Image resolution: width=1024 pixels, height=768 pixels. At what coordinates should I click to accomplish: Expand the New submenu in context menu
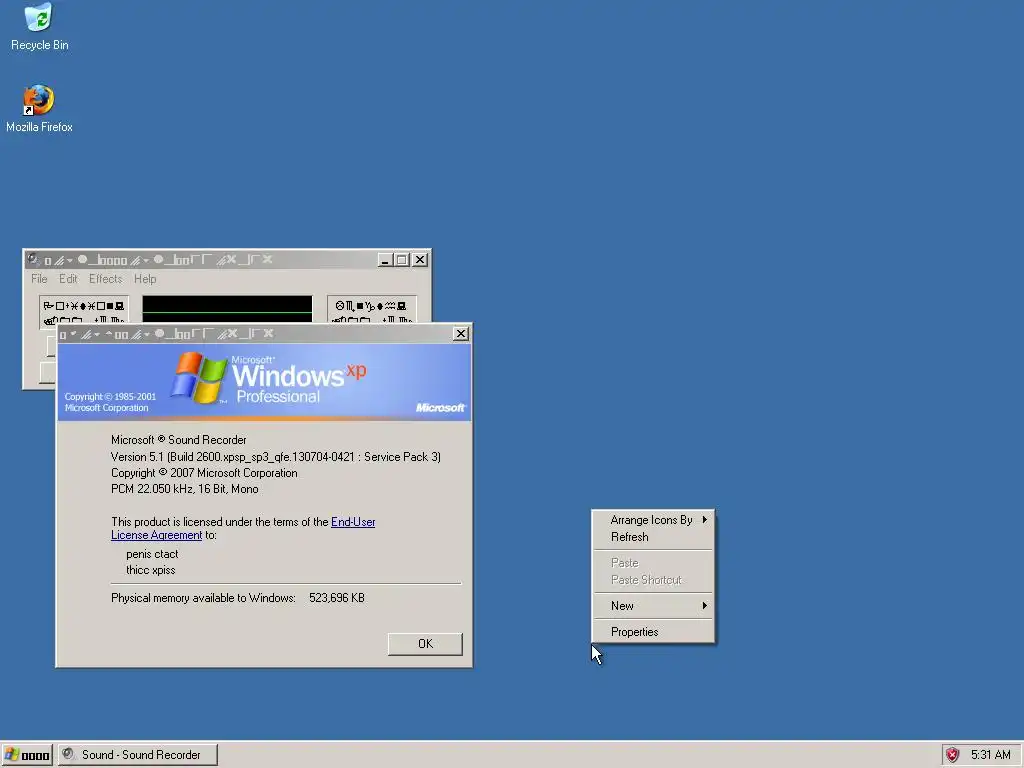pos(653,605)
